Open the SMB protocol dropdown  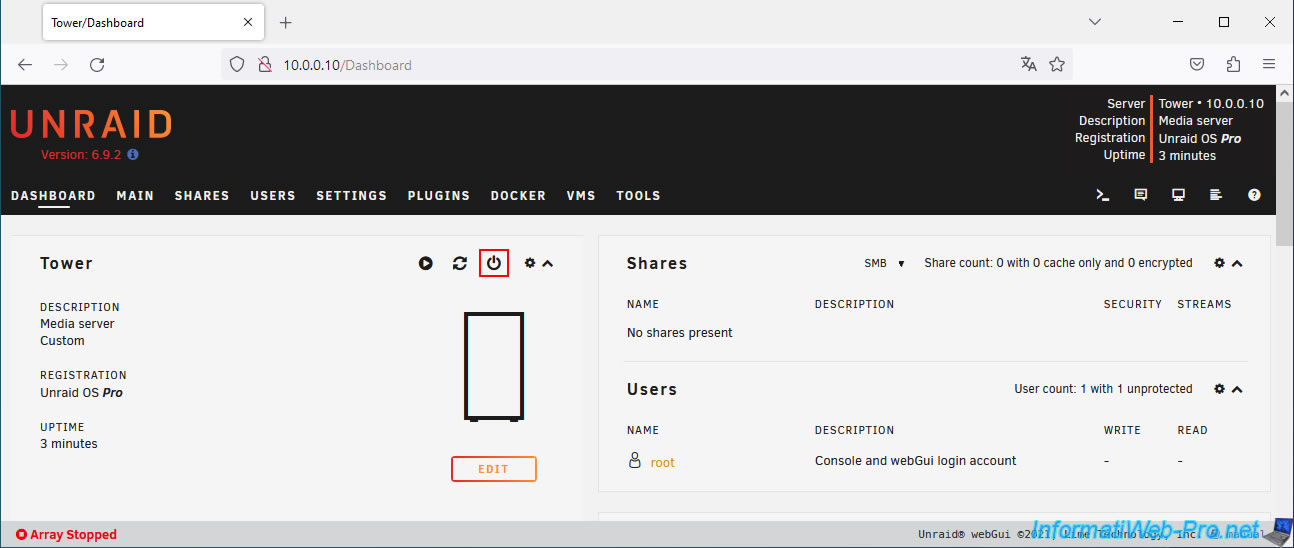[884, 263]
